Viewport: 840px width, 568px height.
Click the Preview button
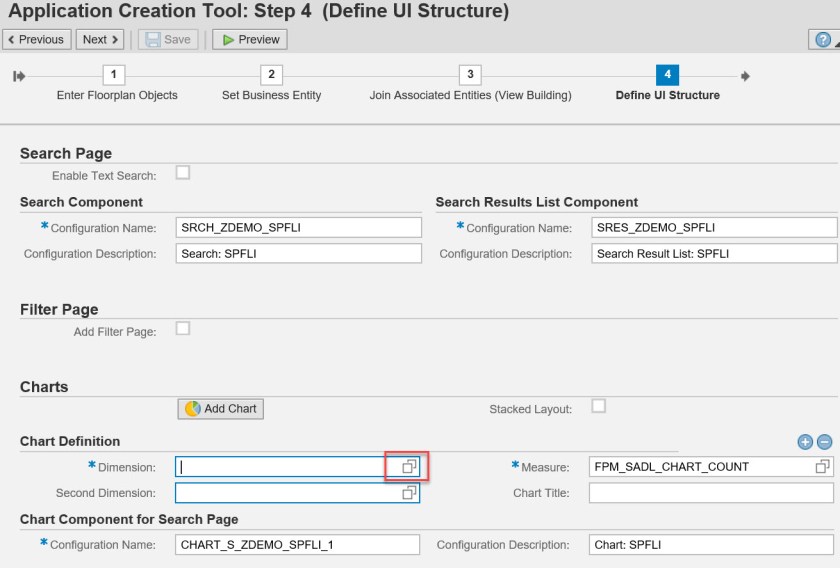[250, 40]
